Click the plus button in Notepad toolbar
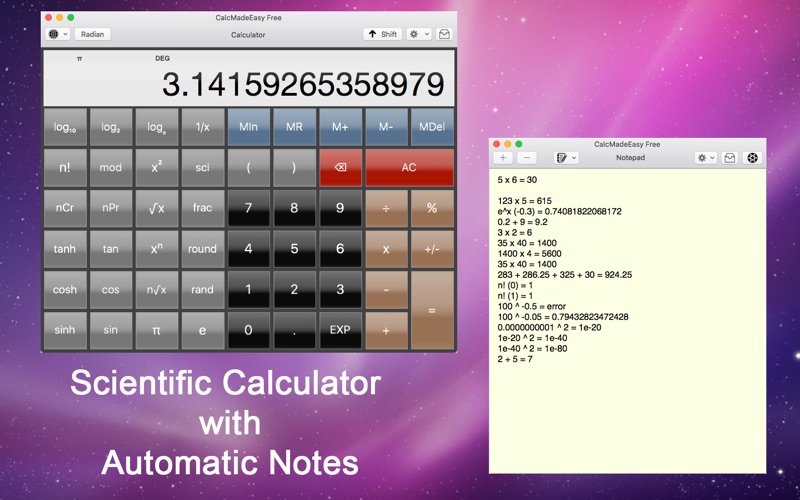 (503, 158)
